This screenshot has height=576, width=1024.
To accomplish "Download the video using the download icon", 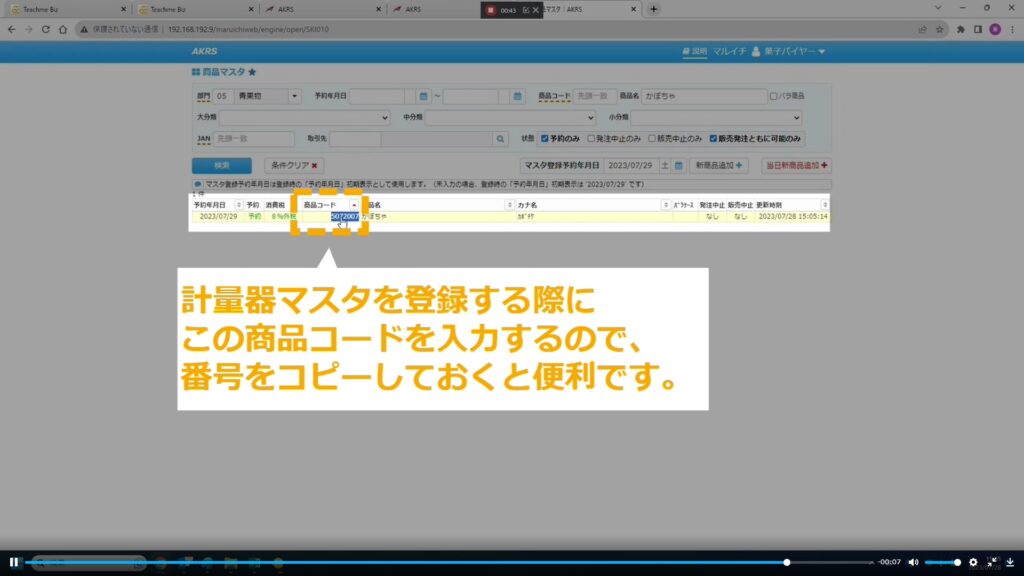I will [x=1010, y=562].
